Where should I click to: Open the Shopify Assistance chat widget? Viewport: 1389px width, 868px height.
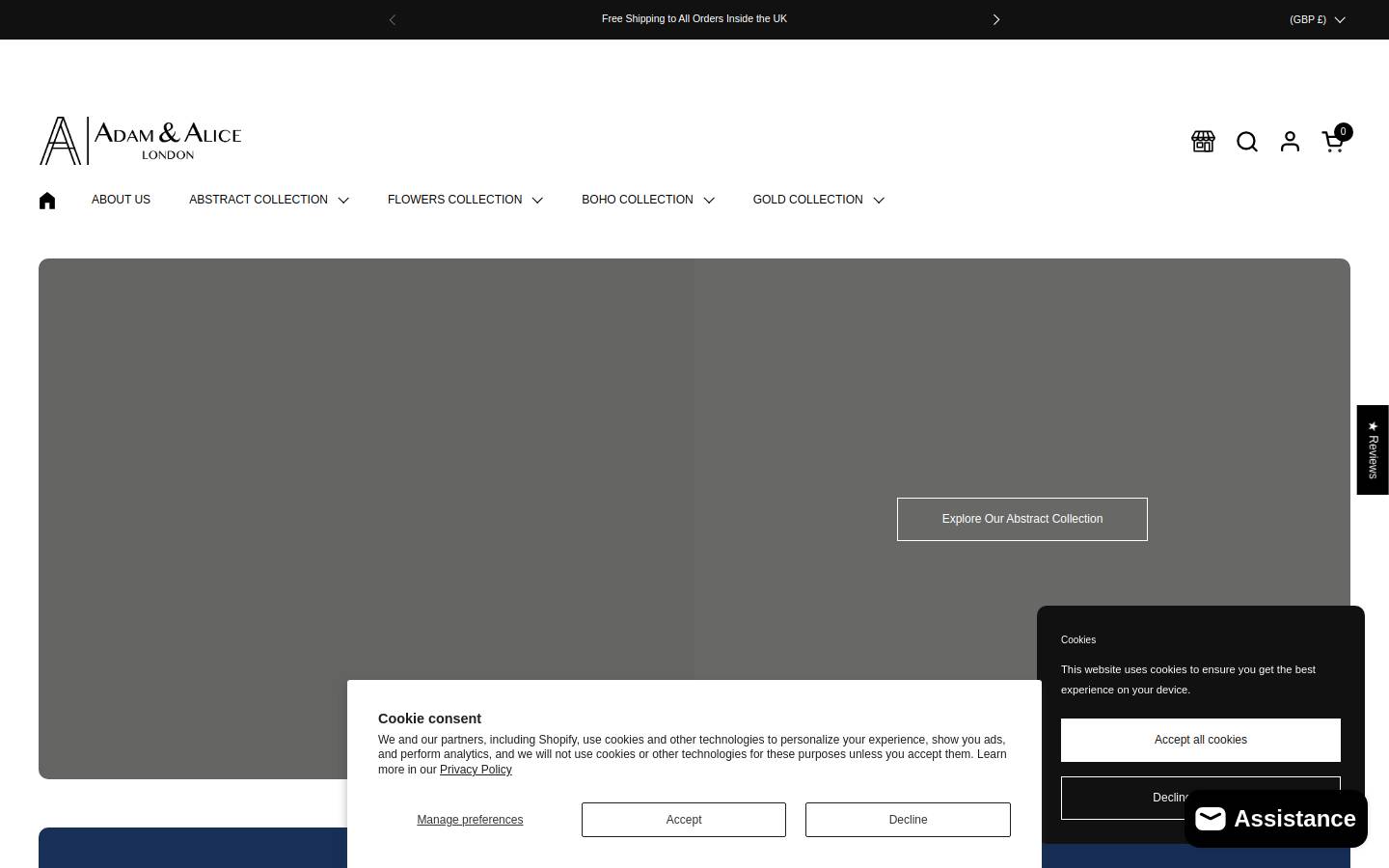click(1275, 819)
